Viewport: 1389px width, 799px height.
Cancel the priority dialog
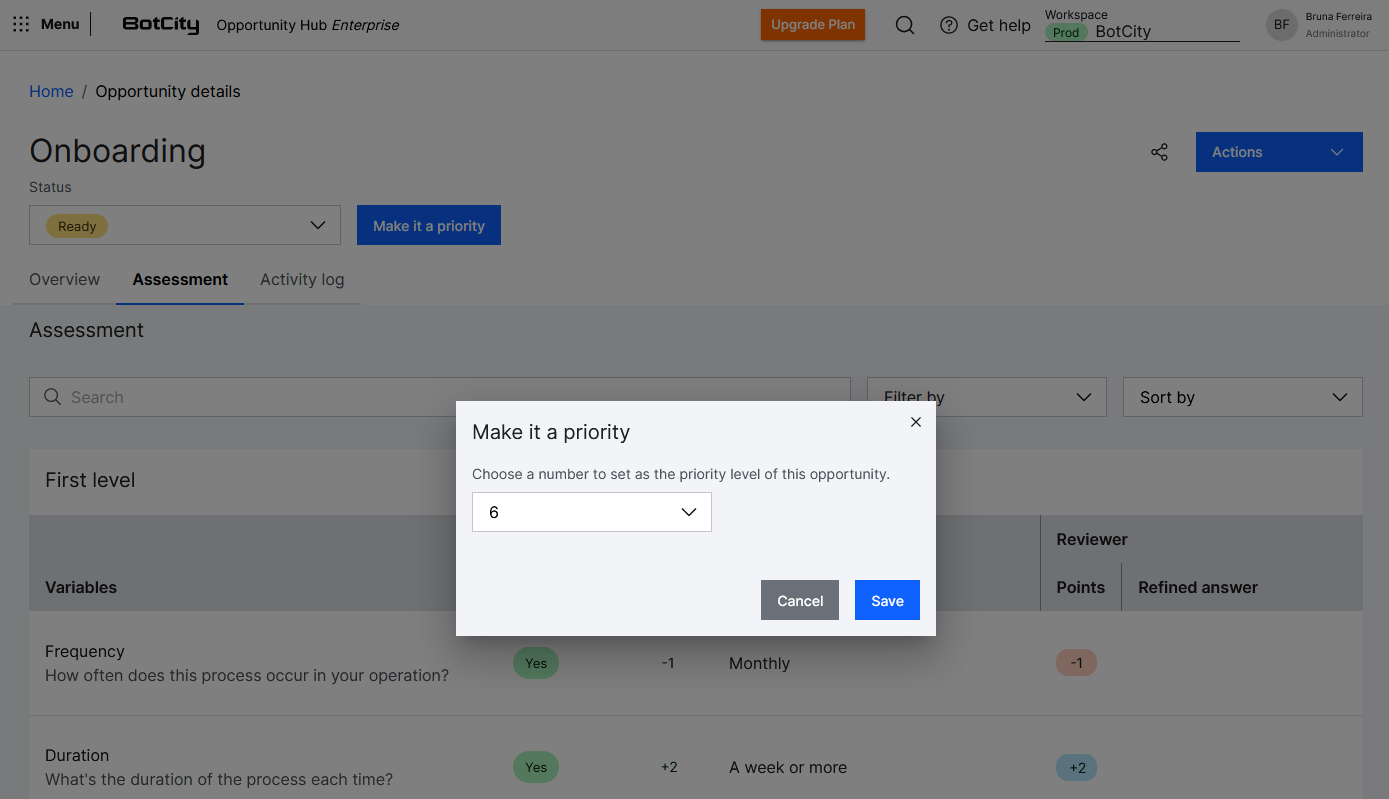(x=799, y=600)
